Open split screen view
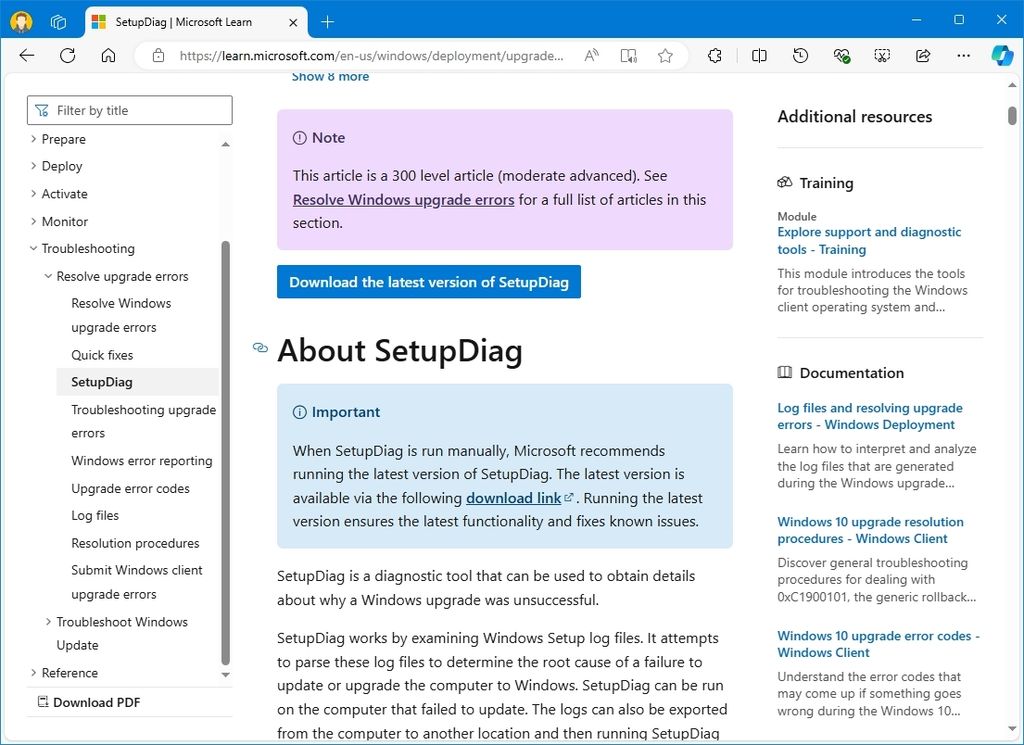This screenshot has height=745, width=1024. pyautogui.click(x=759, y=55)
